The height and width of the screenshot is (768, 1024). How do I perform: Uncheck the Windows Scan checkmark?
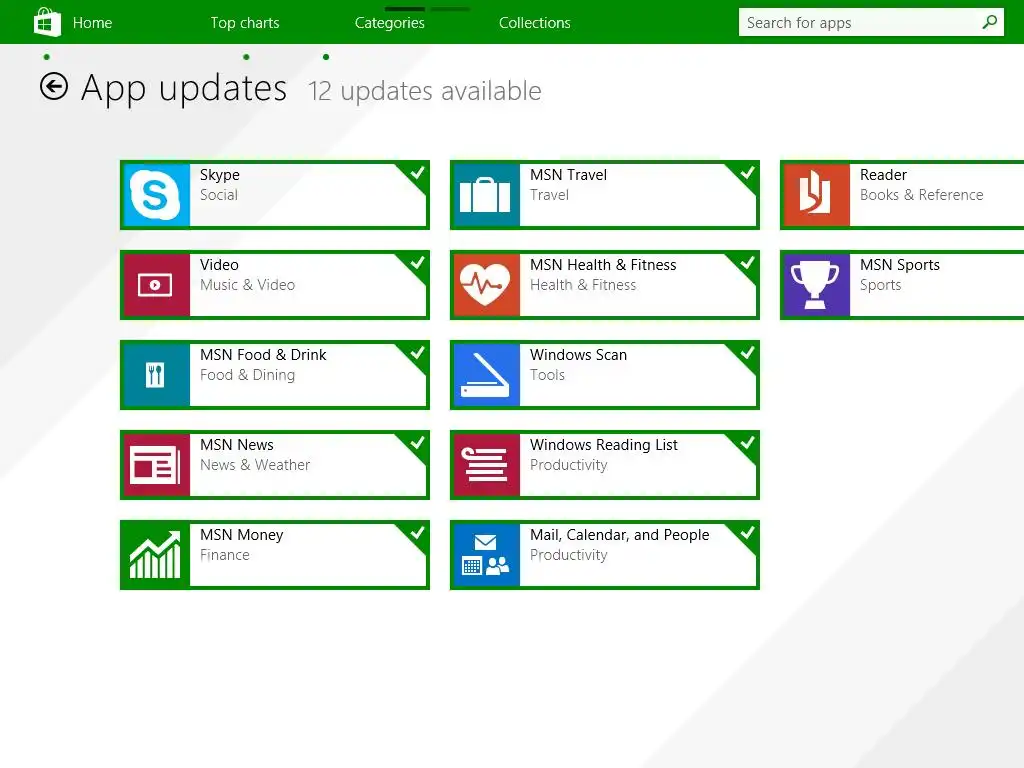pos(747,353)
